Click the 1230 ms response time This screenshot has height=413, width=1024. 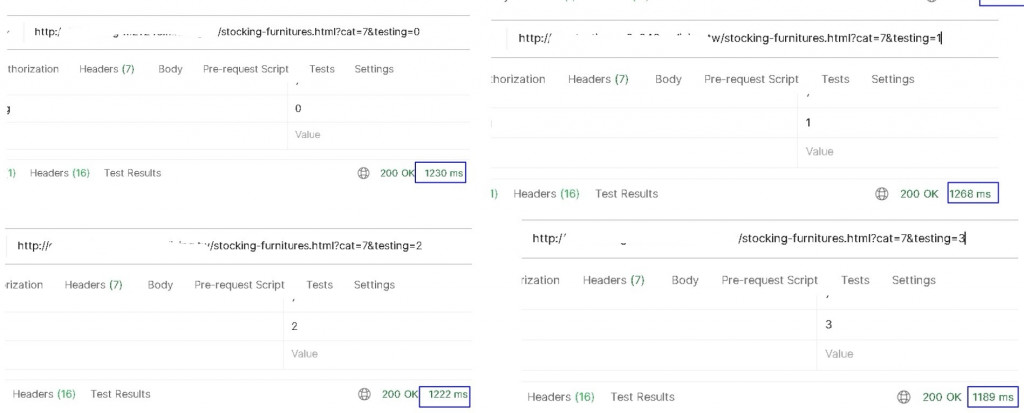coord(443,173)
